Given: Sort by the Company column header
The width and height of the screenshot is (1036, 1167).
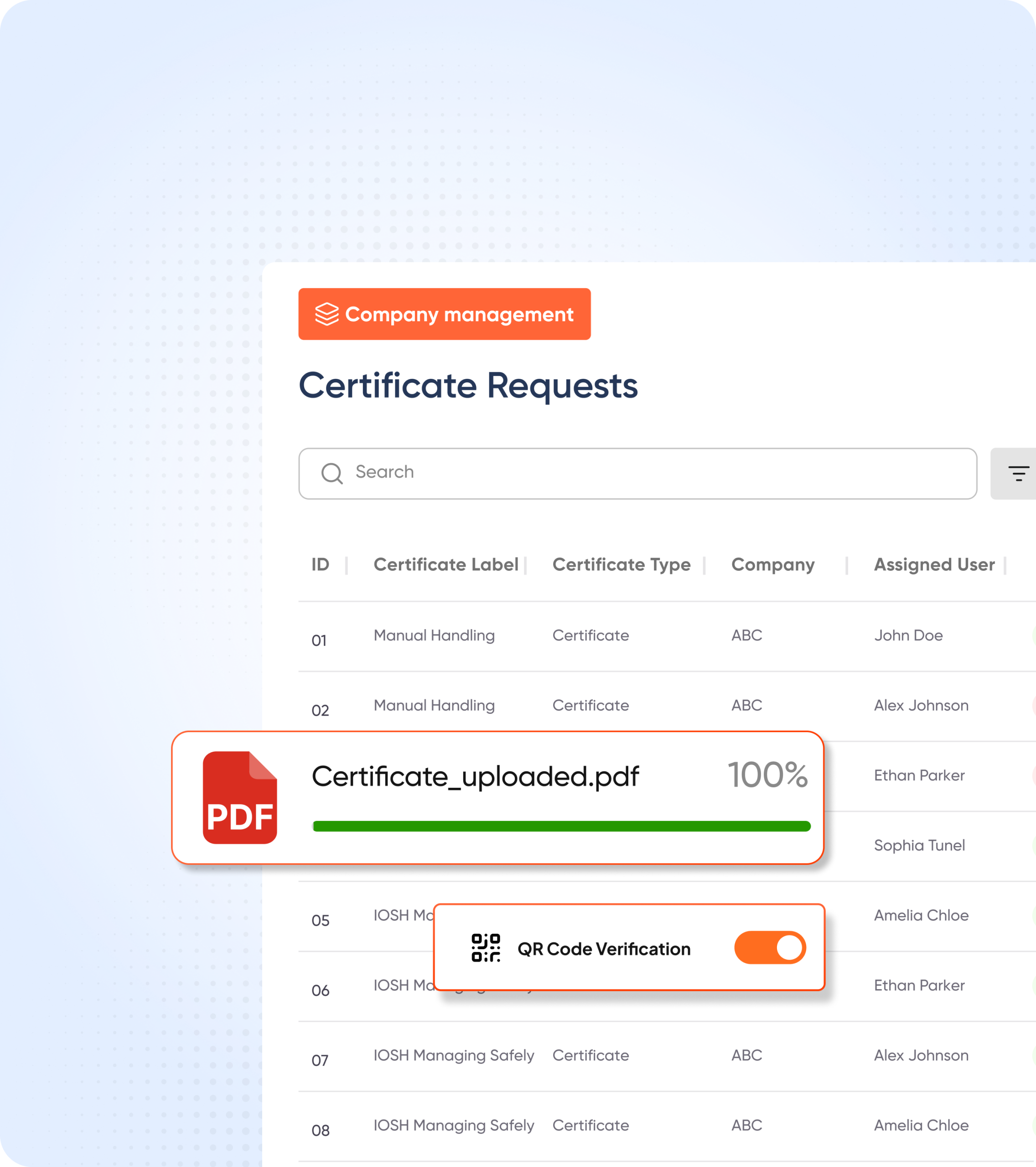Looking at the screenshot, I should pyautogui.click(x=773, y=565).
